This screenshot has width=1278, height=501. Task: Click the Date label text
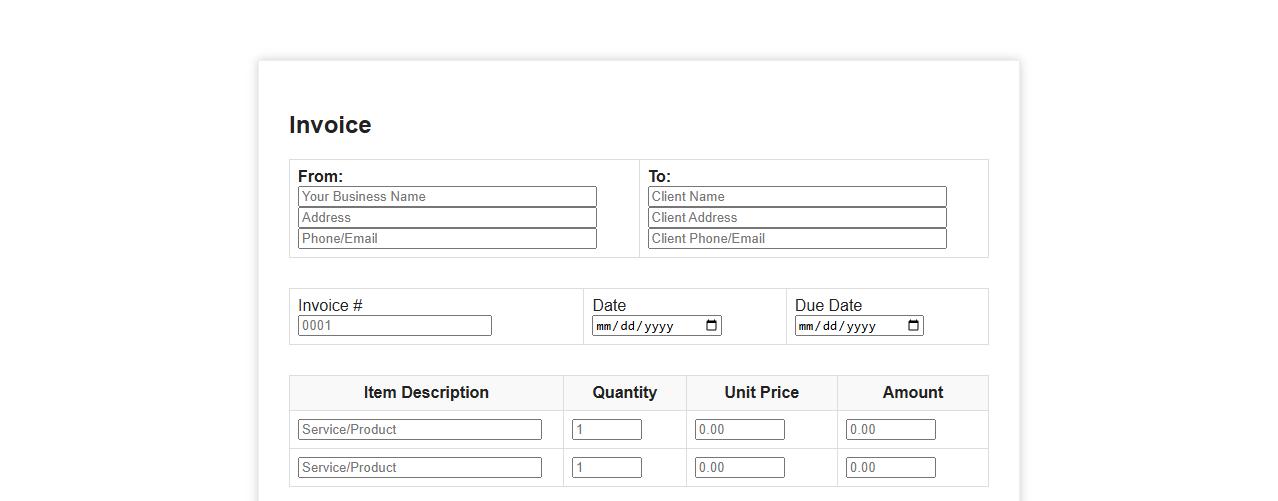pos(609,305)
